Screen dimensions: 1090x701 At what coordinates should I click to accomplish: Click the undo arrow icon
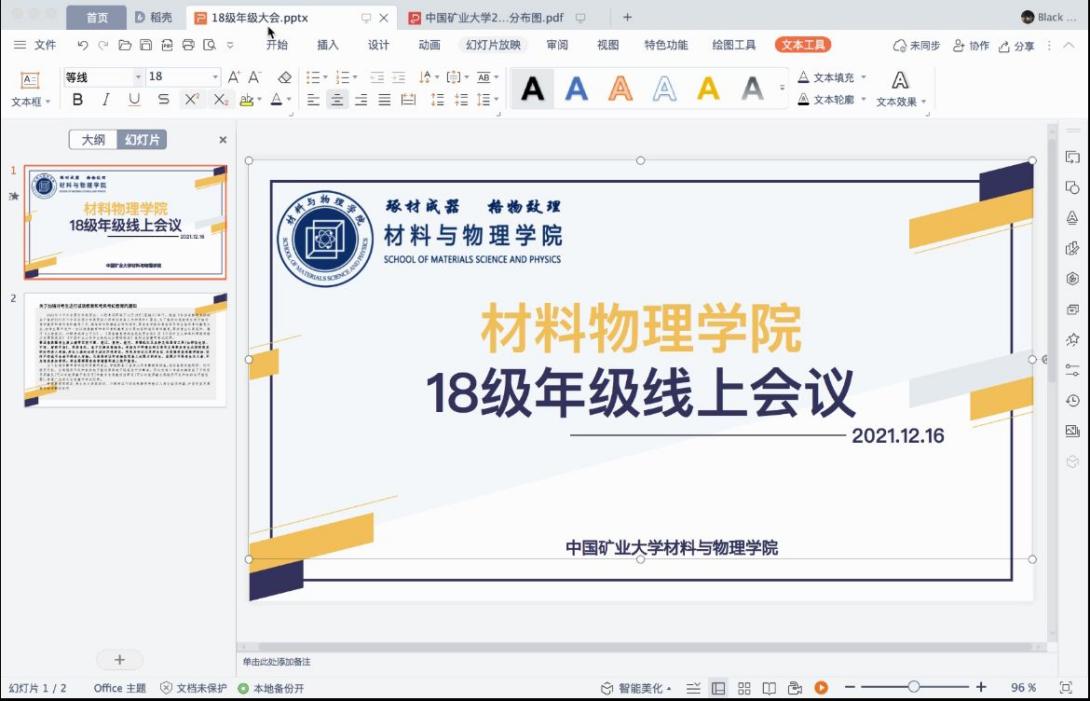coord(82,45)
